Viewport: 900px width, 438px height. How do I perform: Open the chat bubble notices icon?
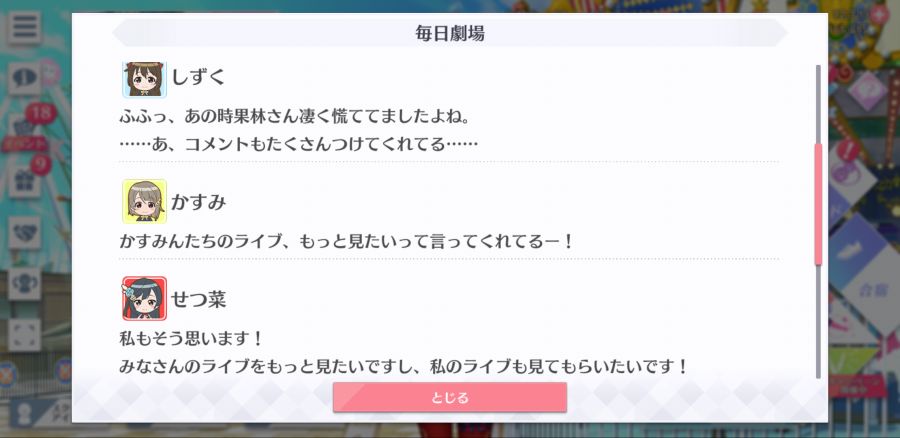24,78
